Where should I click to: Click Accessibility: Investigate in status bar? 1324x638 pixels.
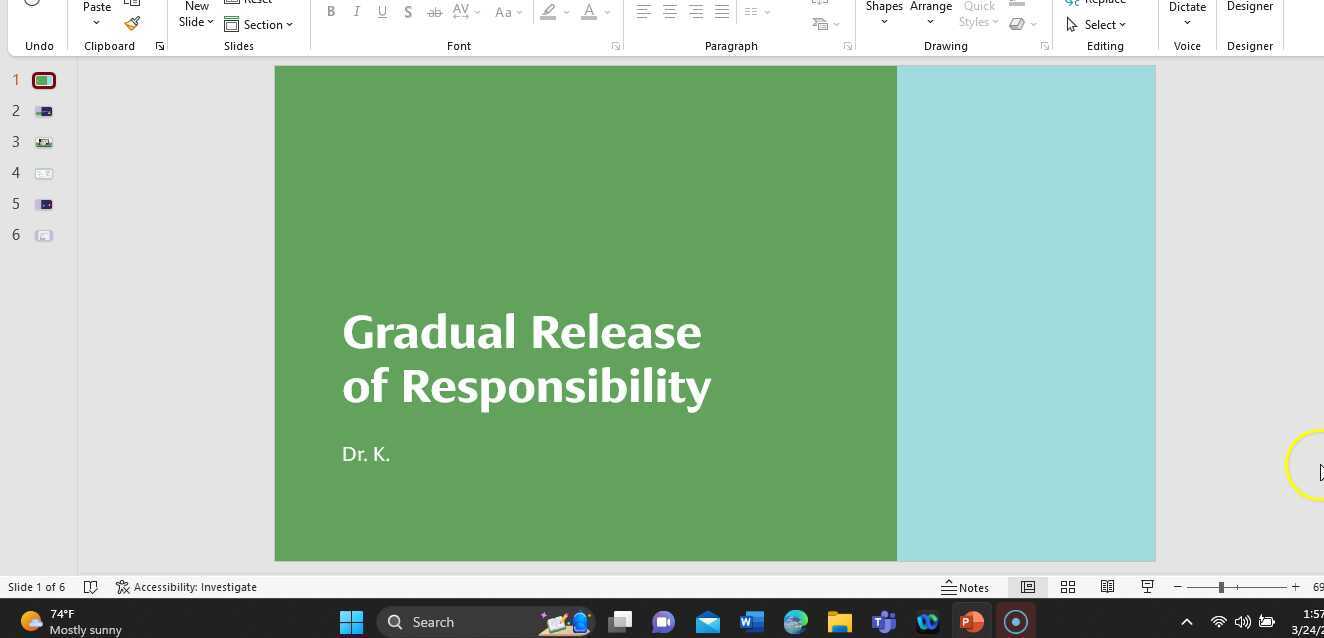186,587
